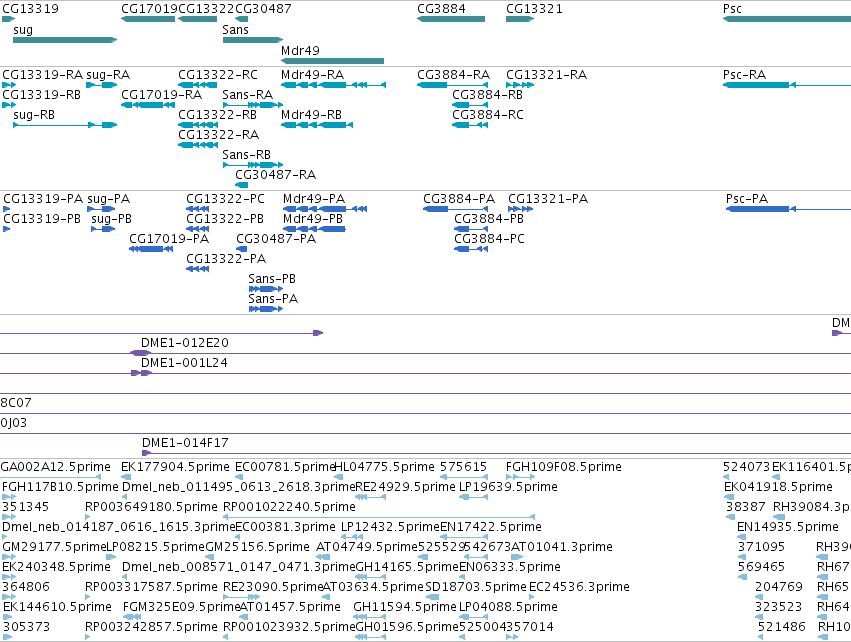Click EST label EK177904.5prime

click(x=175, y=467)
